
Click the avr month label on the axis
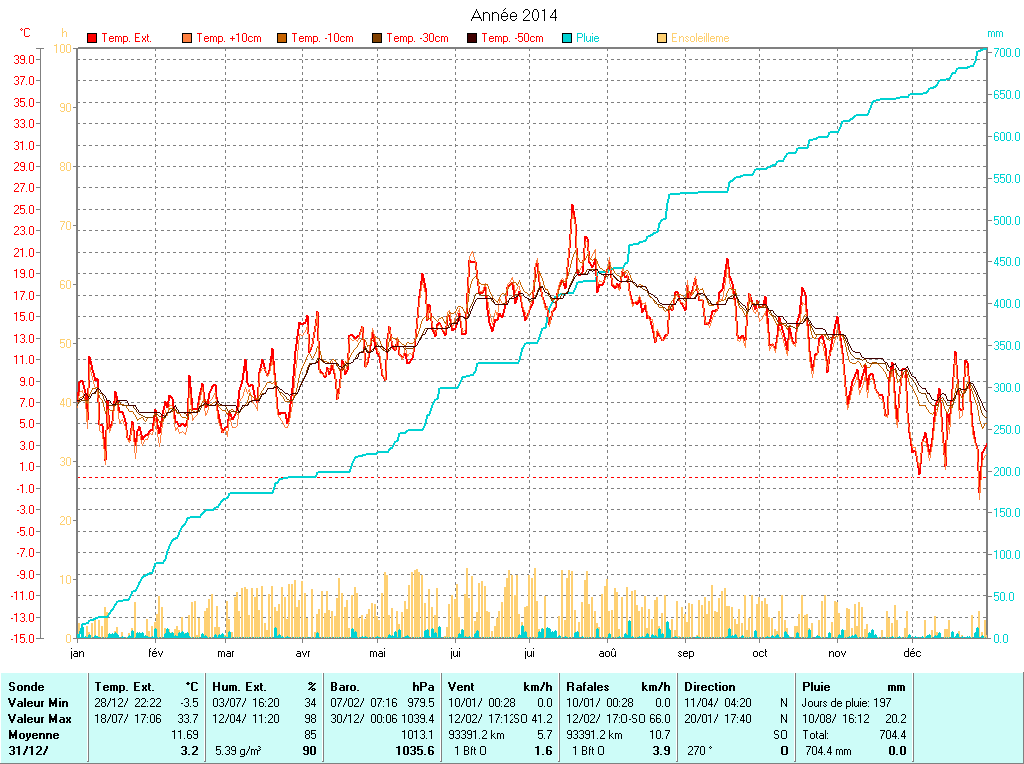coord(303,653)
